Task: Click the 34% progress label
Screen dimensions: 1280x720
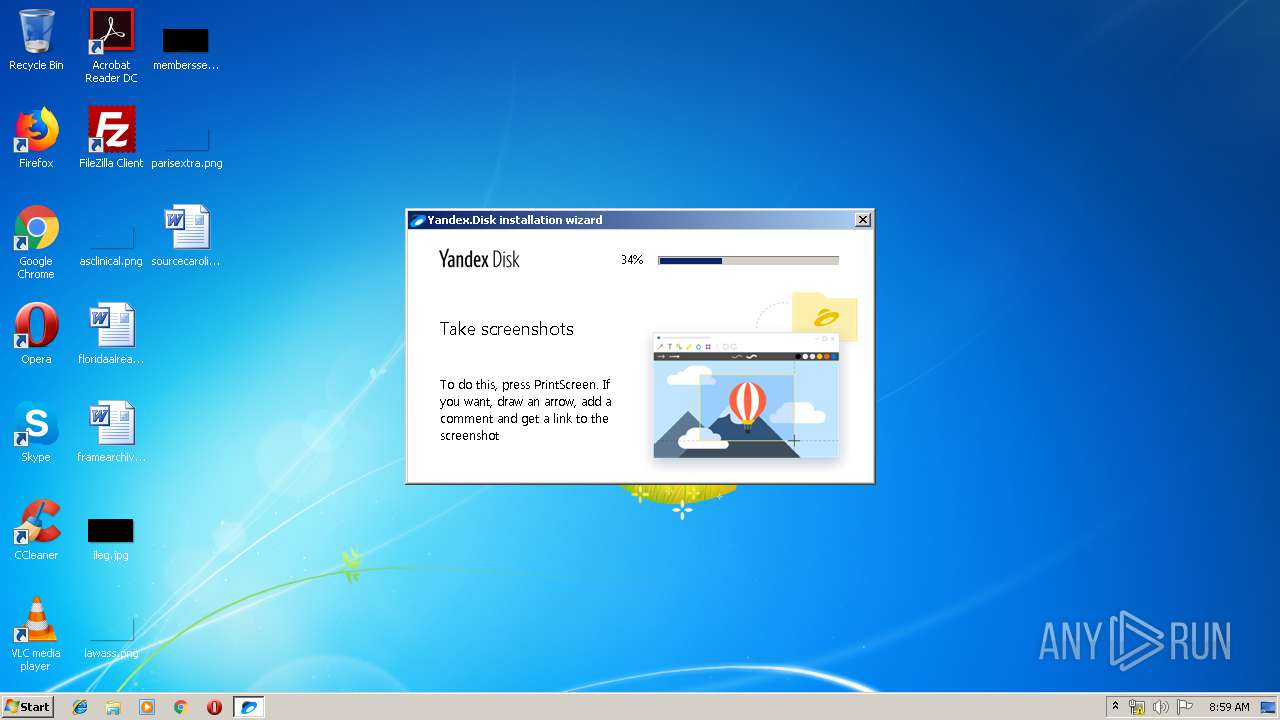Action: (632, 260)
